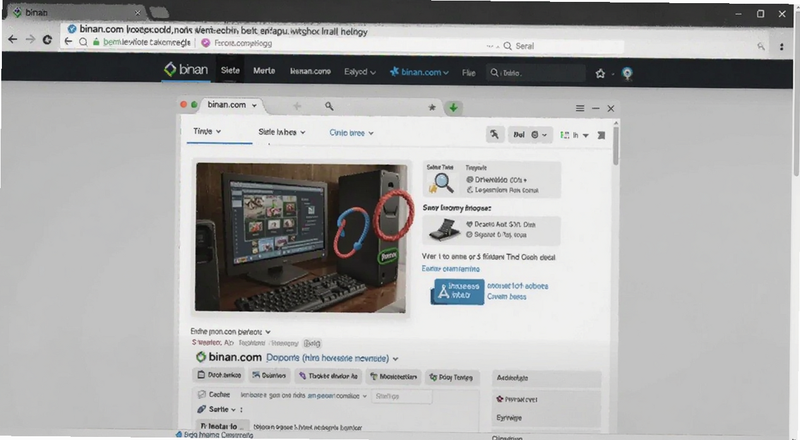Click the site header search field
Screen dimensions: 800x440
tap(536, 73)
